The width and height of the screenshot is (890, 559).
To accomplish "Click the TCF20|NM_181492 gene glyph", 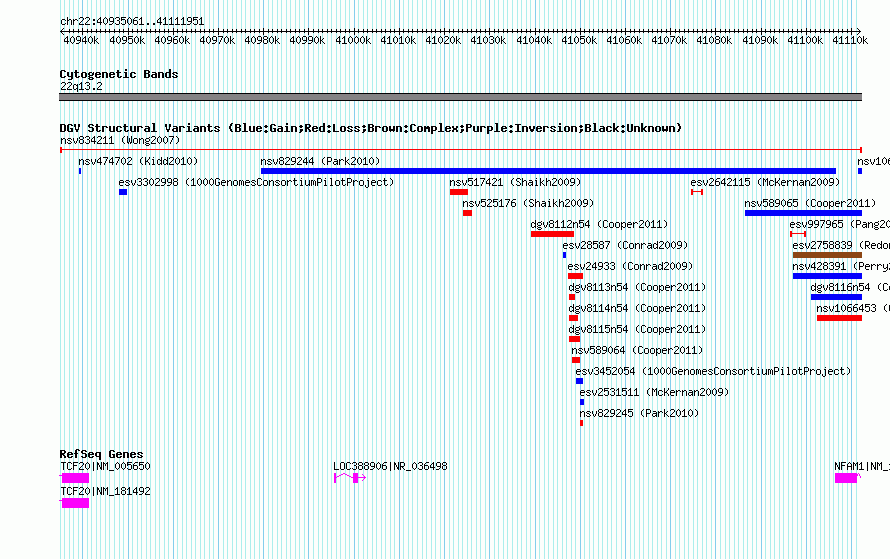I will 74,503.
